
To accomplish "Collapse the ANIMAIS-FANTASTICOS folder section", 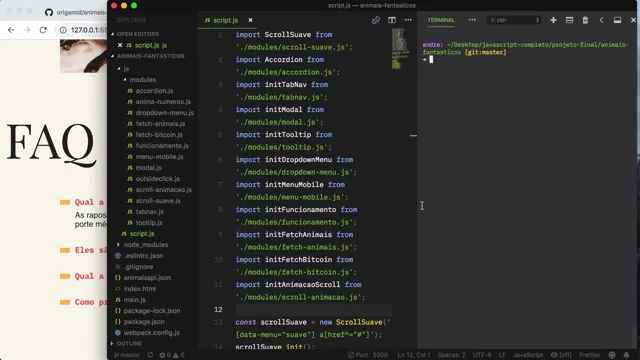I will (x=147, y=56).
